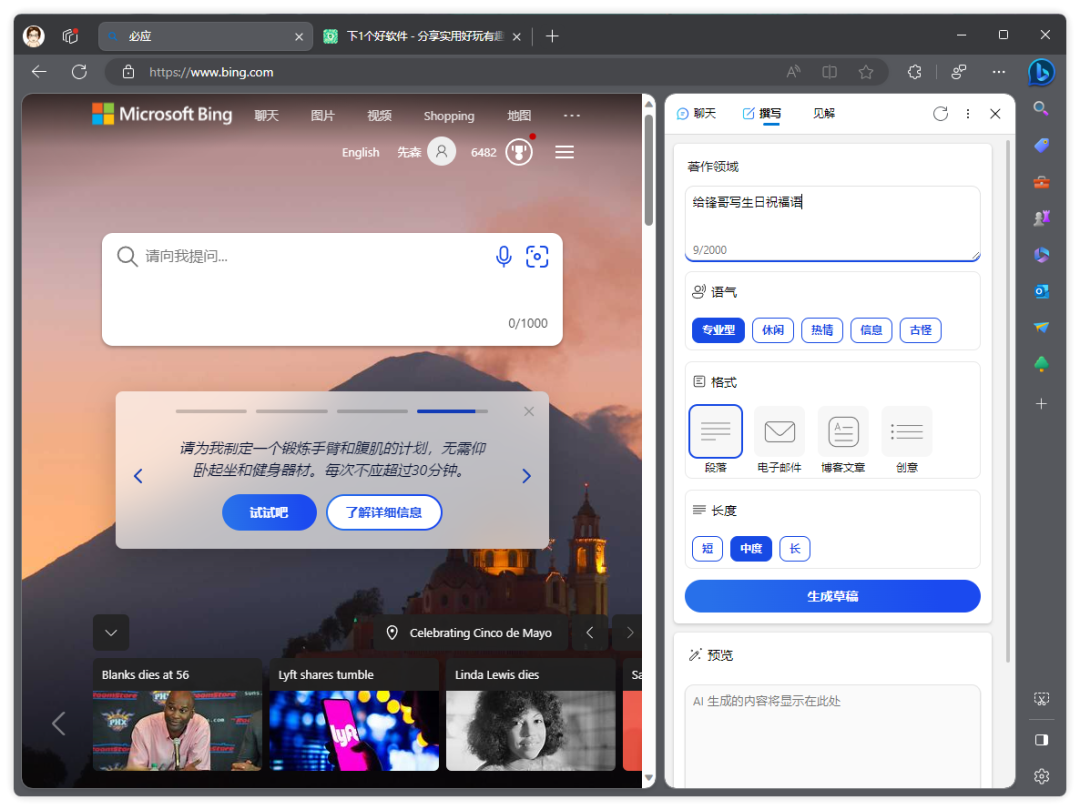Close the Copilot side panel
1080x810 pixels.
coord(995,114)
